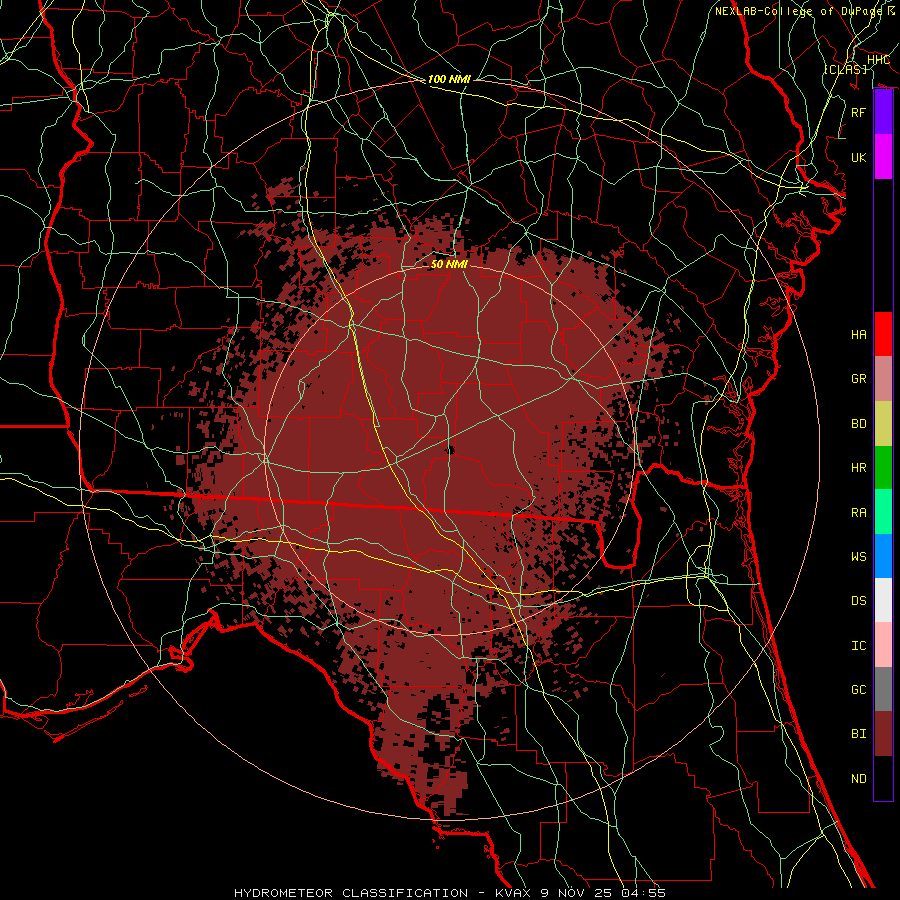Viewport: 900px width, 900px height.
Task: Click the RF legend label
Action: (859, 112)
